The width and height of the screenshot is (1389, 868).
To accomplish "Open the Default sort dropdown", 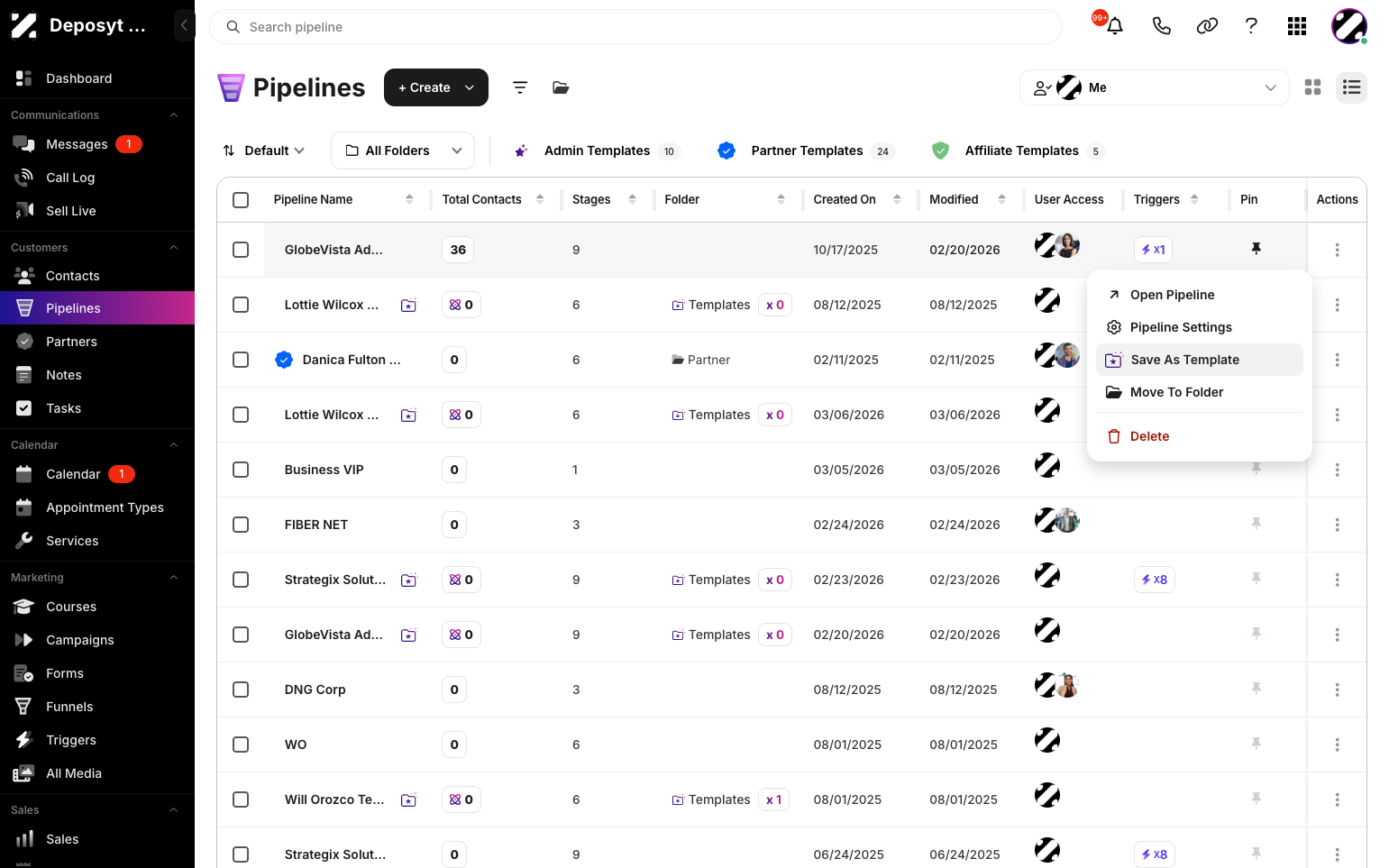I will pos(264,151).
